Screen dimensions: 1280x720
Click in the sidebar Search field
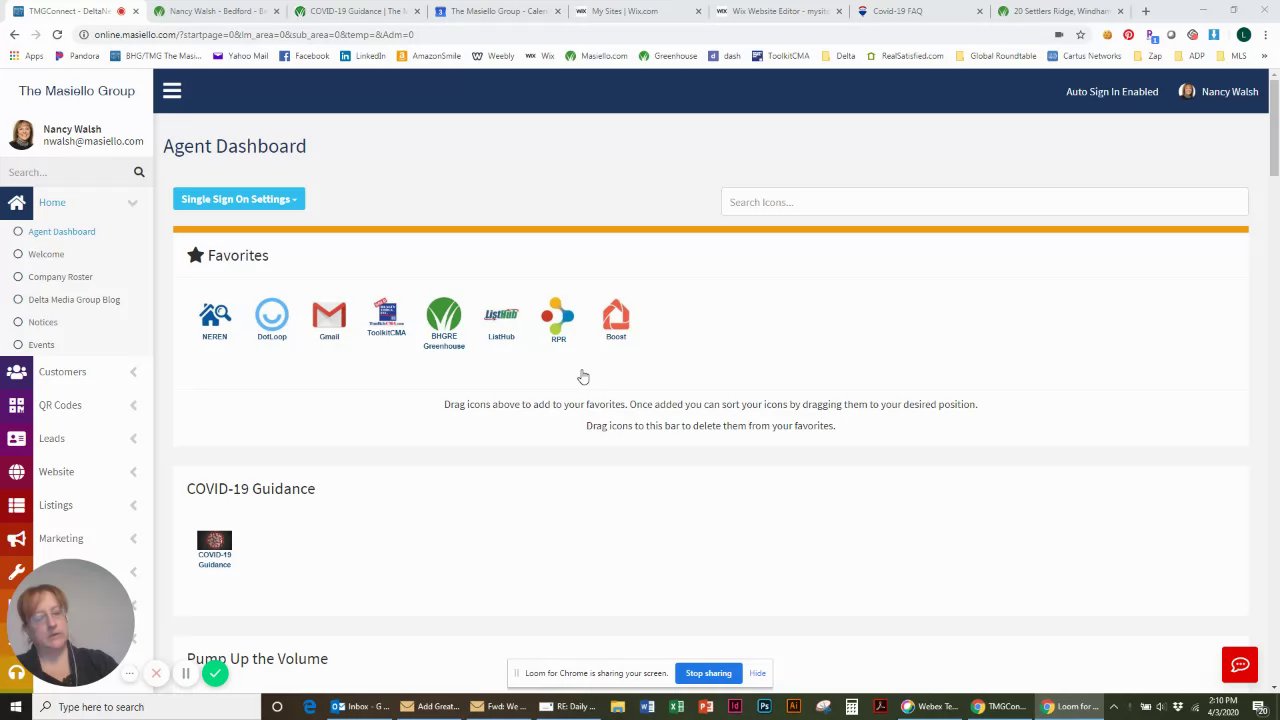pyautogui.click(x=67, y=172)
